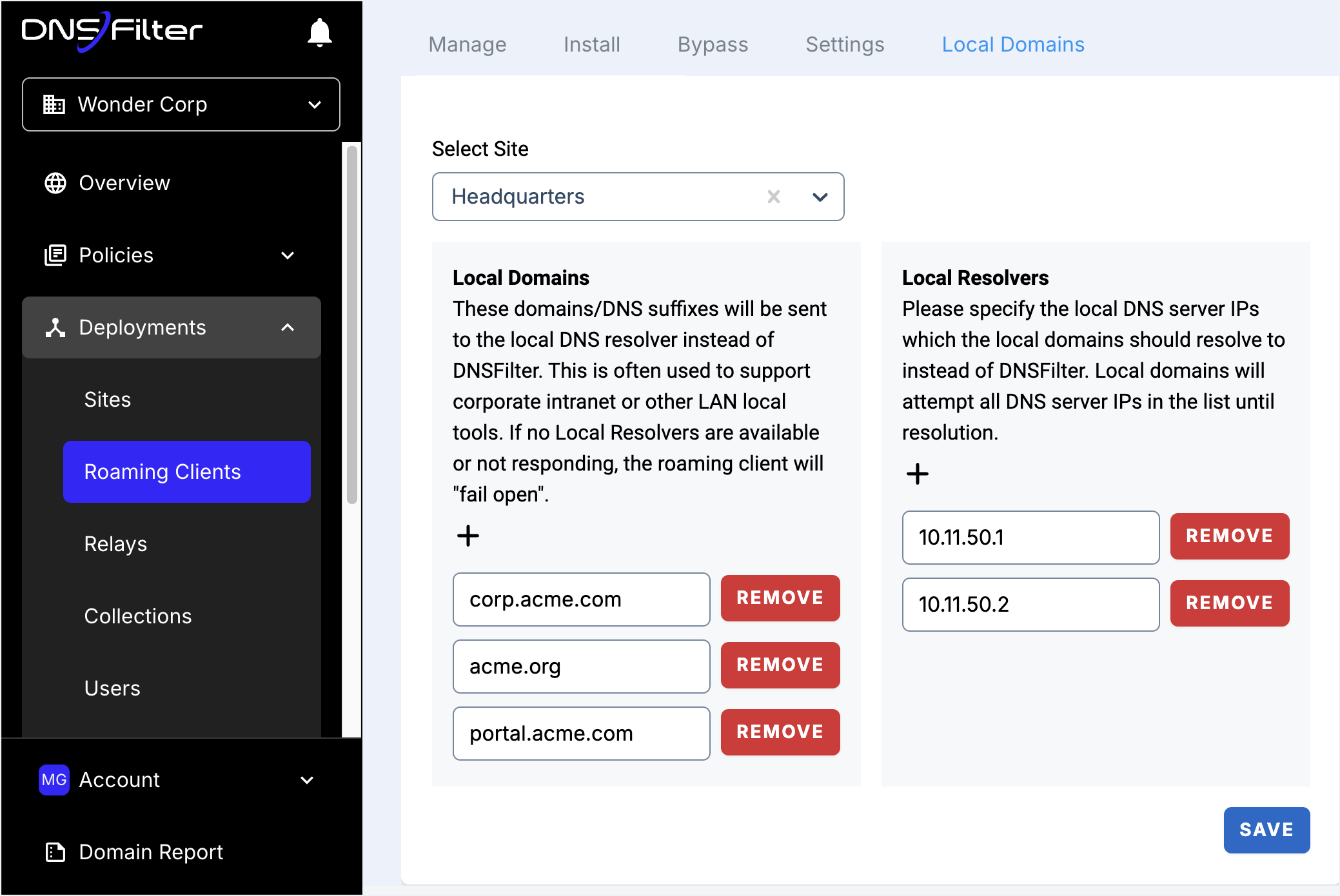1340x896 pixels.
Task: Expand the Policies menu
Action: [x=288, y=255]
